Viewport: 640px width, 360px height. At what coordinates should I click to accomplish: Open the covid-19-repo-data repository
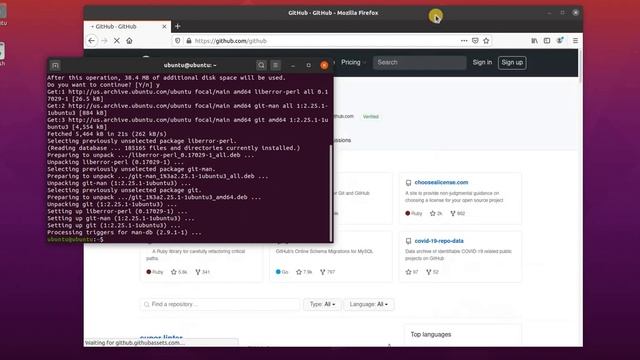point(439,241)
